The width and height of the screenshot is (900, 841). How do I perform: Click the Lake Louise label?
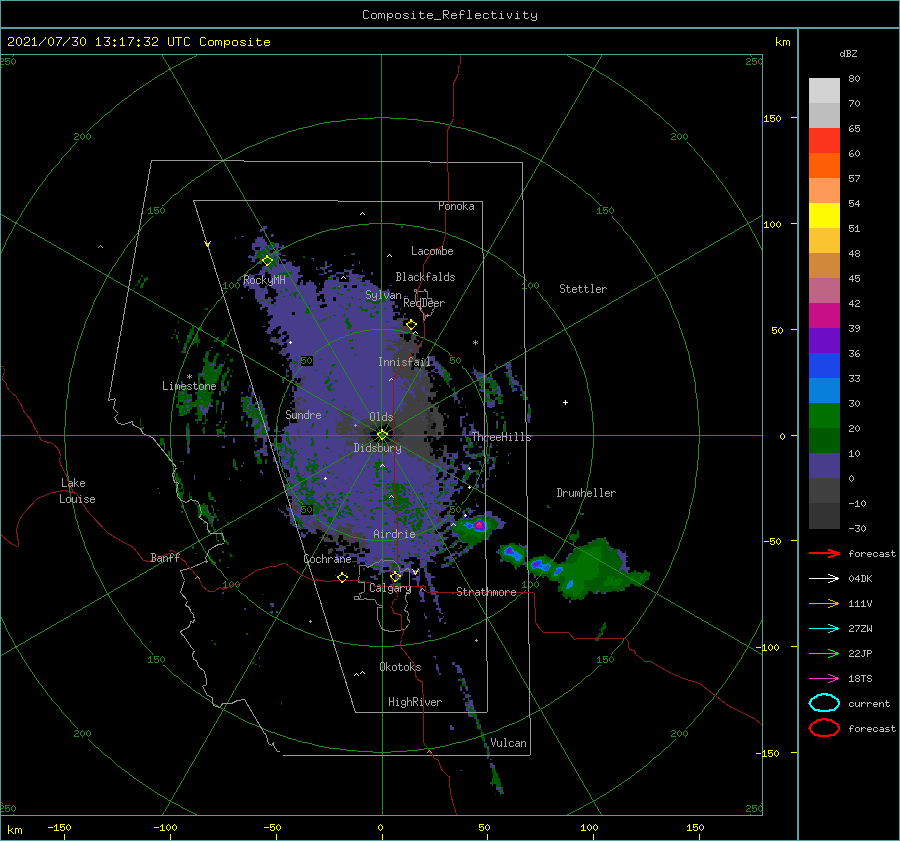(77, 491)
